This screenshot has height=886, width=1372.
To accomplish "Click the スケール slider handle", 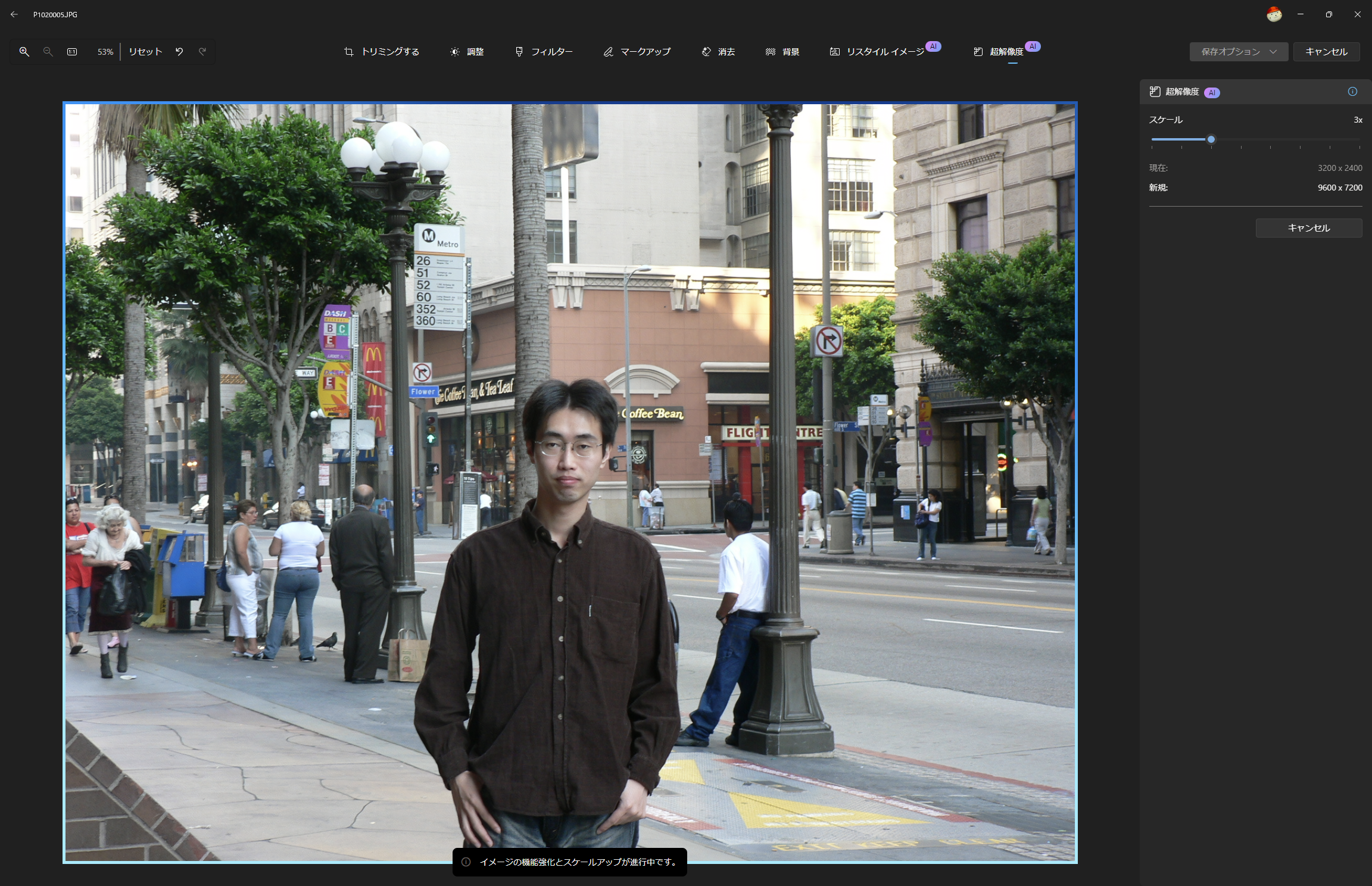I will 1211,139.
